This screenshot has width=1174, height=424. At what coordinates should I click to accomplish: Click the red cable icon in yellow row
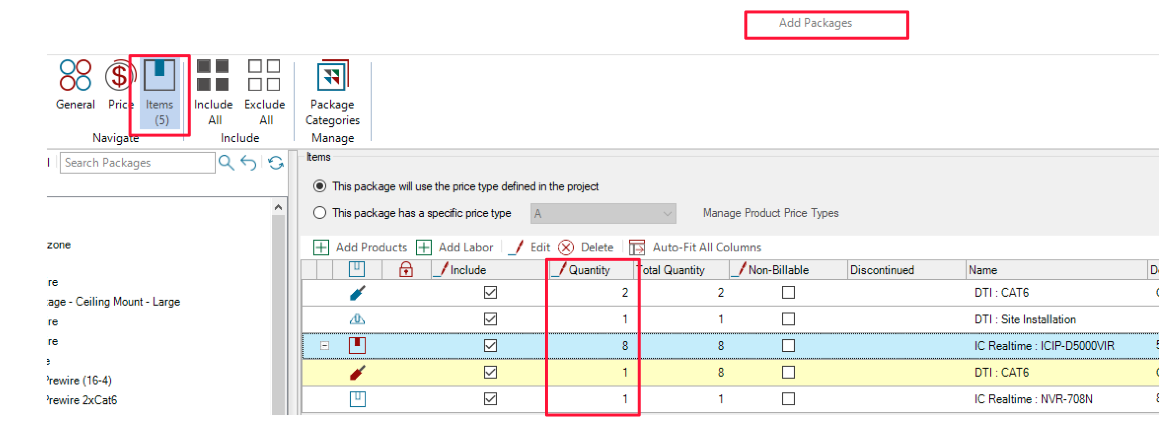[x=358, y=372]
